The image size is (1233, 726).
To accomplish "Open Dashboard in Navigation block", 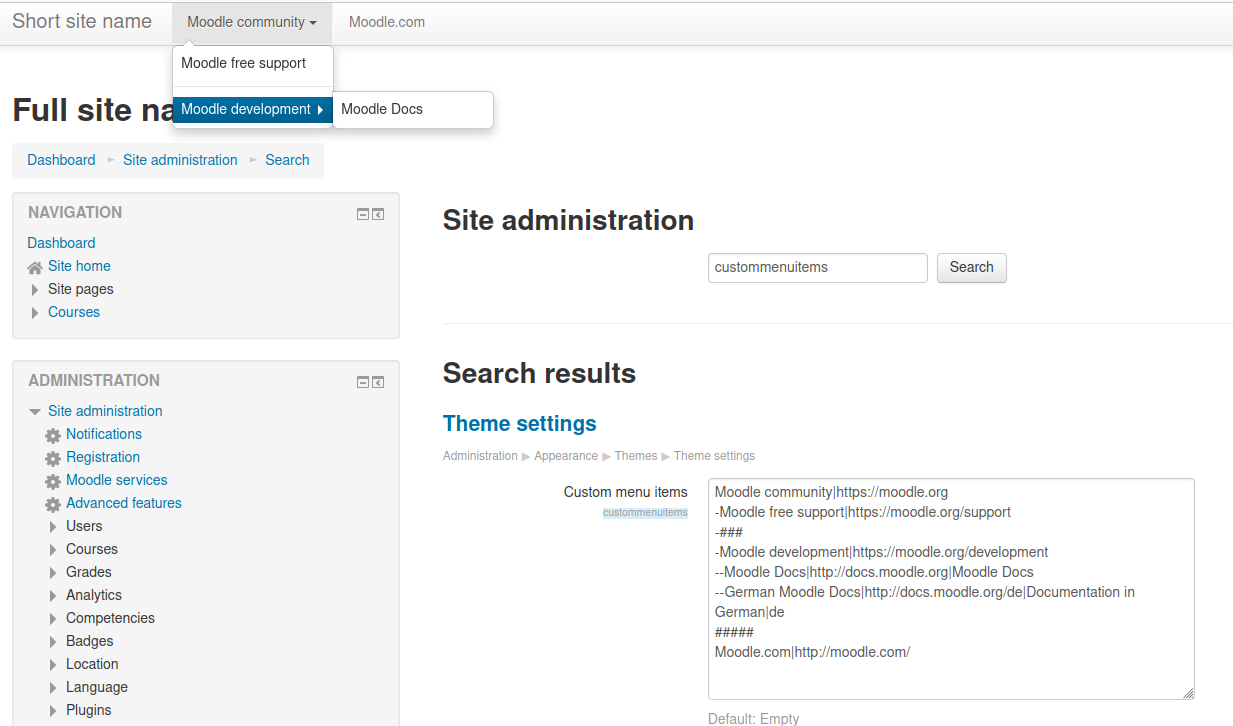I will pyautogui.click(x=61, y=243).
